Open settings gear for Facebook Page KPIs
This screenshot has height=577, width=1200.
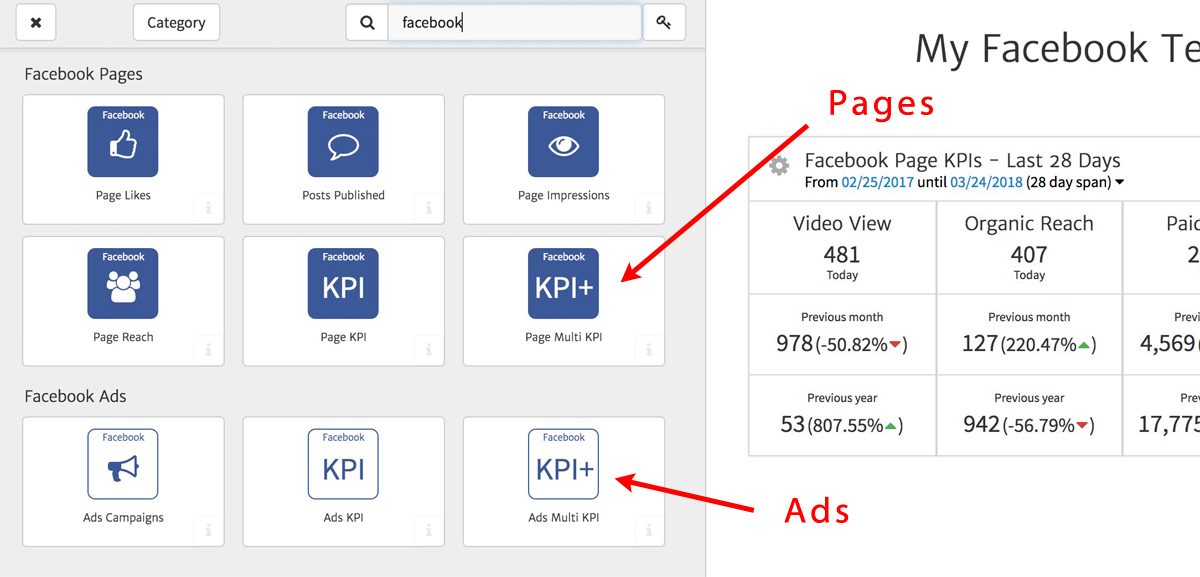[779, 166]
